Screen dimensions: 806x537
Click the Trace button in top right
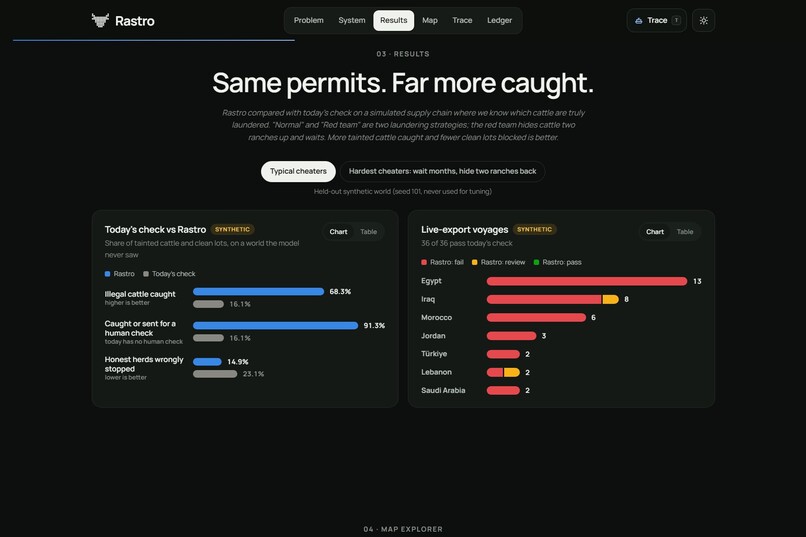[656, 21]
